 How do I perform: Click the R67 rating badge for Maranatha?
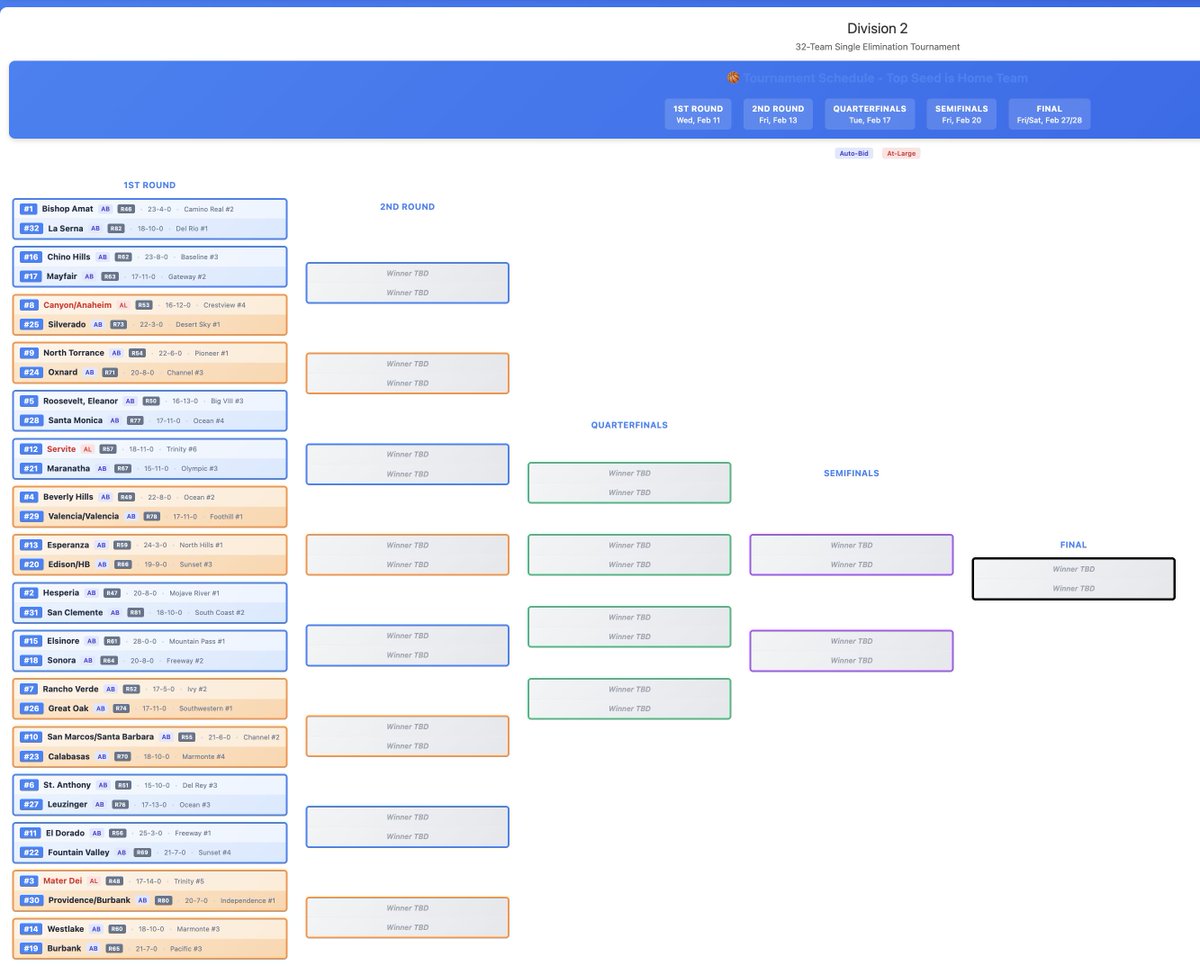[x=123, y=468]
